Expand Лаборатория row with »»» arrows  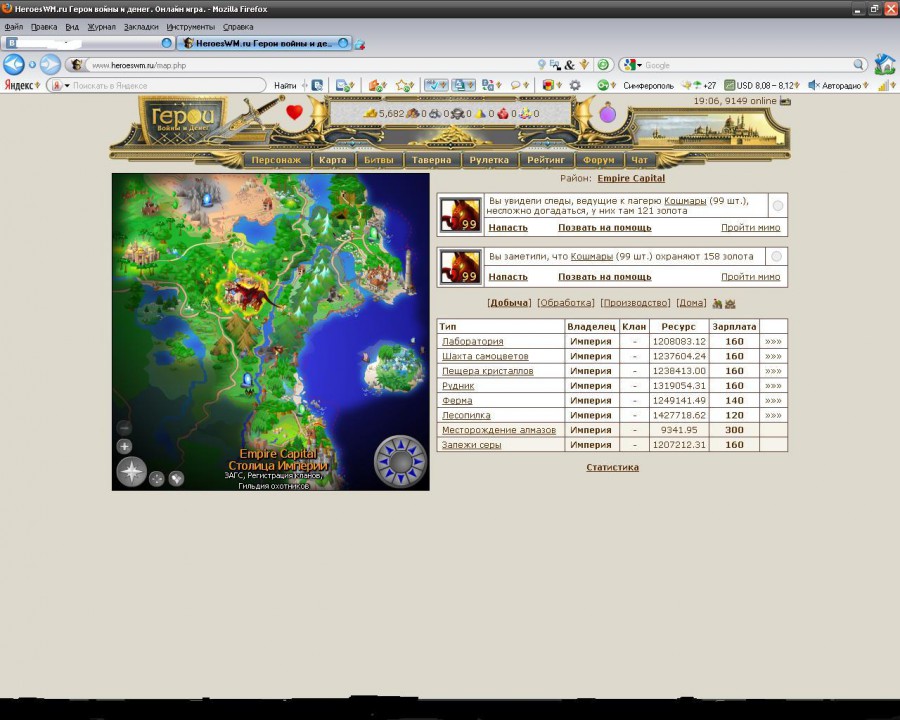tap(773, 341)
